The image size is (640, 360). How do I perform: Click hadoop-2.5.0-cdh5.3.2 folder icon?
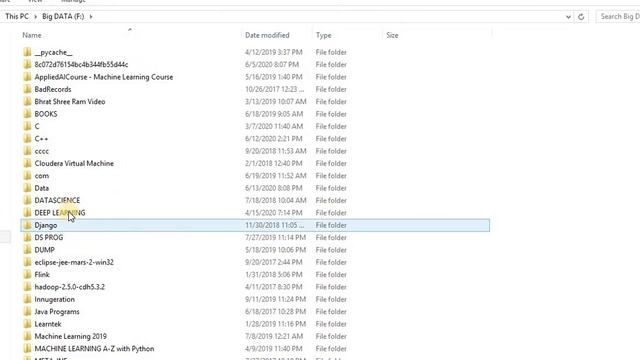pyautogui.click(x=27, y=287)
